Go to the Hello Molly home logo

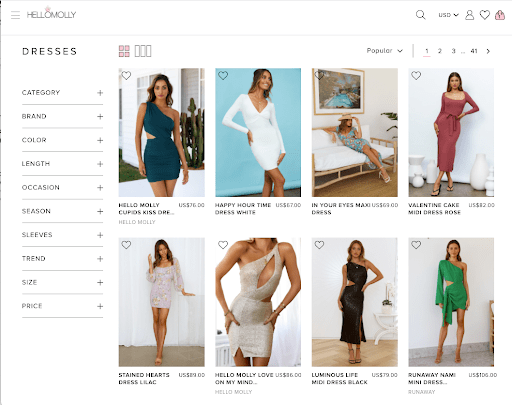pos(51,14)
